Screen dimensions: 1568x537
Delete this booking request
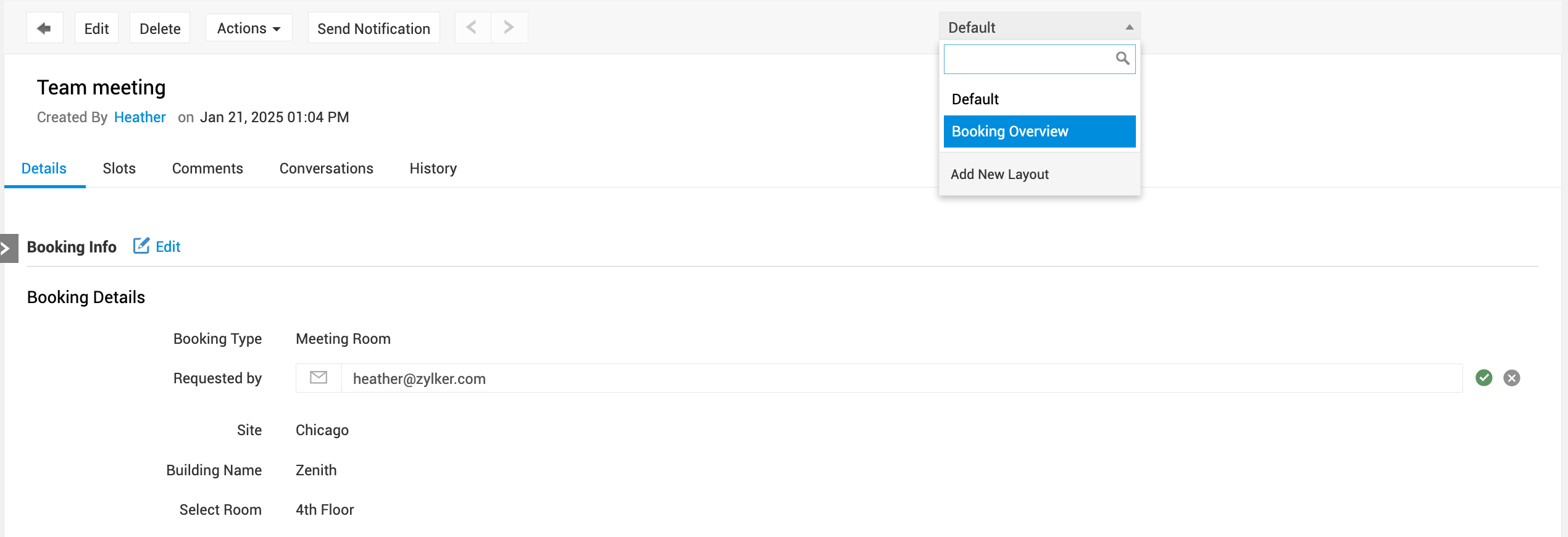click(160, 28)
